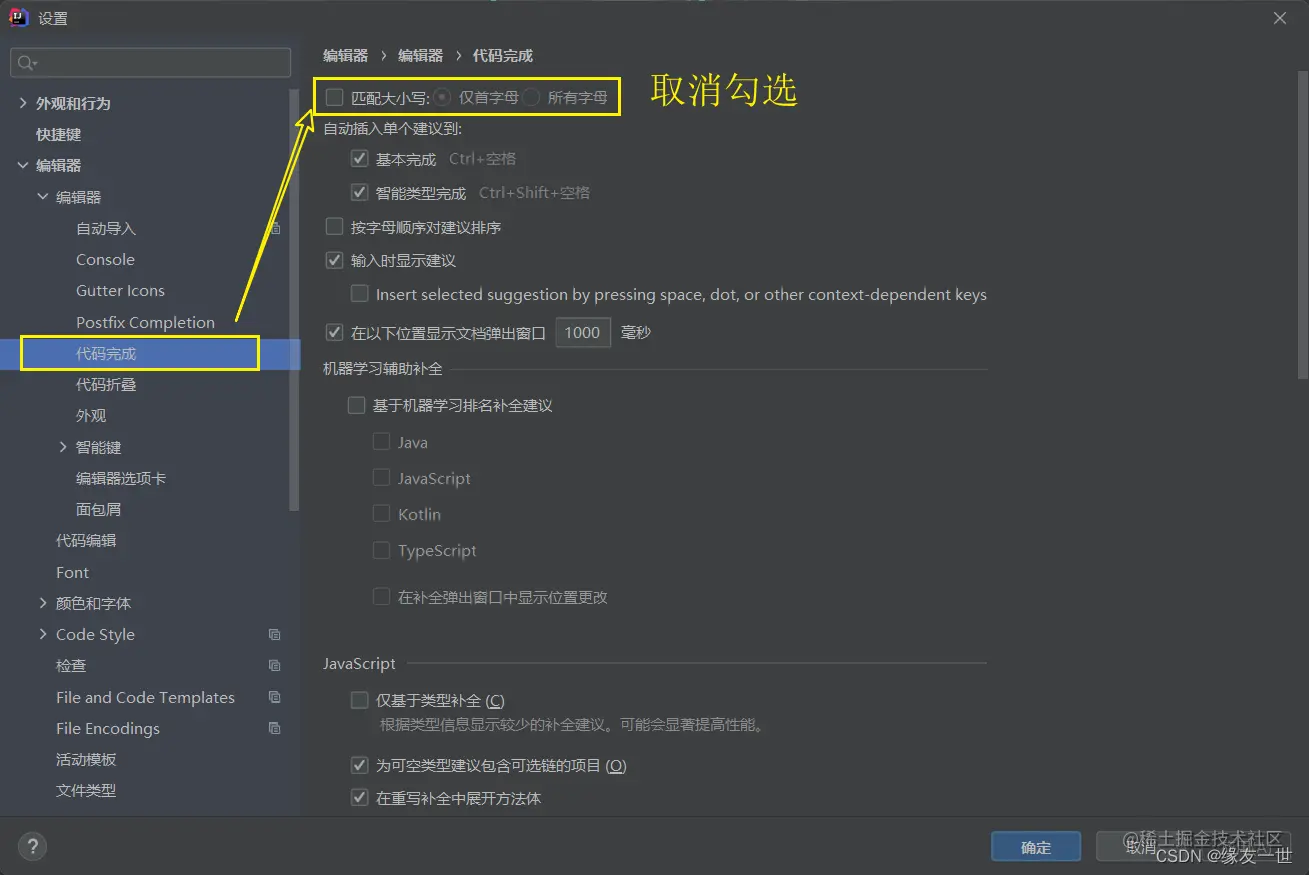Collapse the 编辑器 tree node
The width and height of the screenshot is (1309, 875).
[x=25, y=165]
